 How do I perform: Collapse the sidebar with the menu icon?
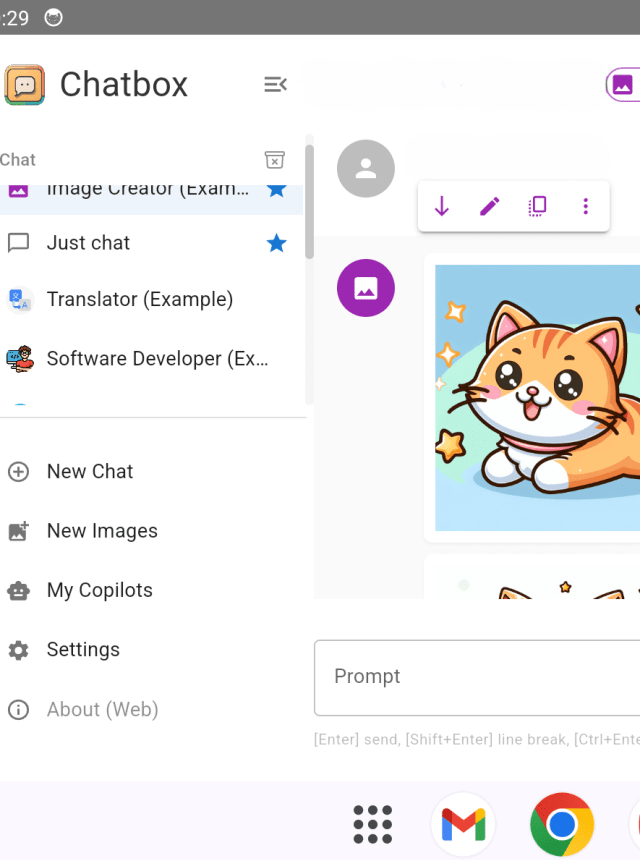(275, 85)
